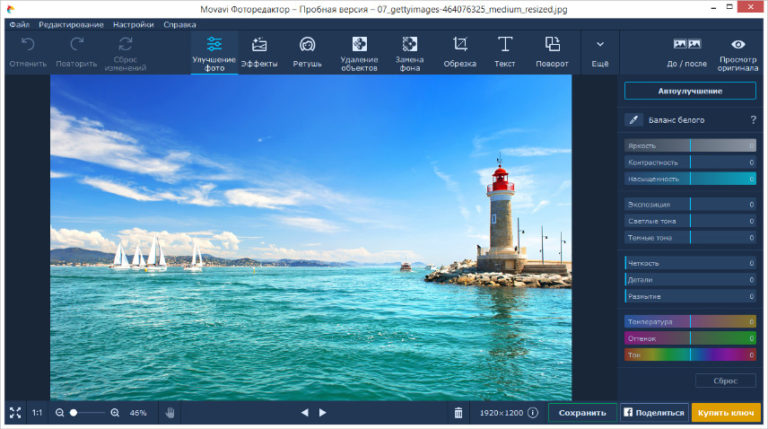Select the Обрезка crop tool

point(460,51)
